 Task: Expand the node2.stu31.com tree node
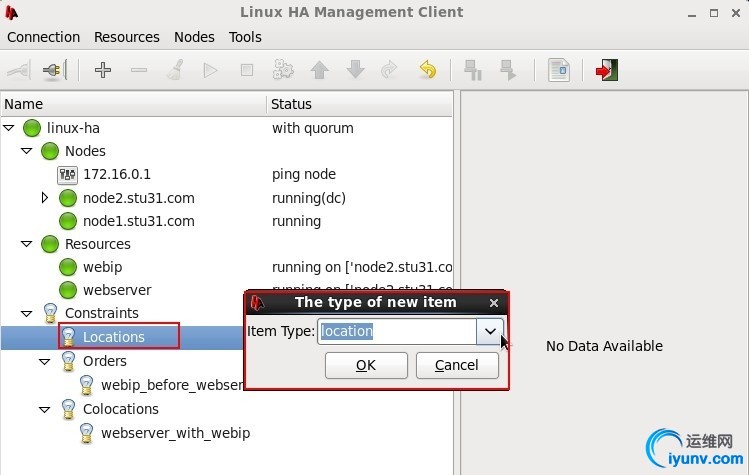[x=45, y=198]
